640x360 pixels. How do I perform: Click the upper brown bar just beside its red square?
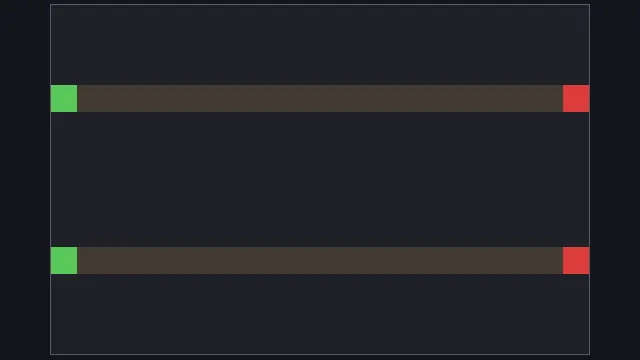pyautogui.click(x=552, y=98)
